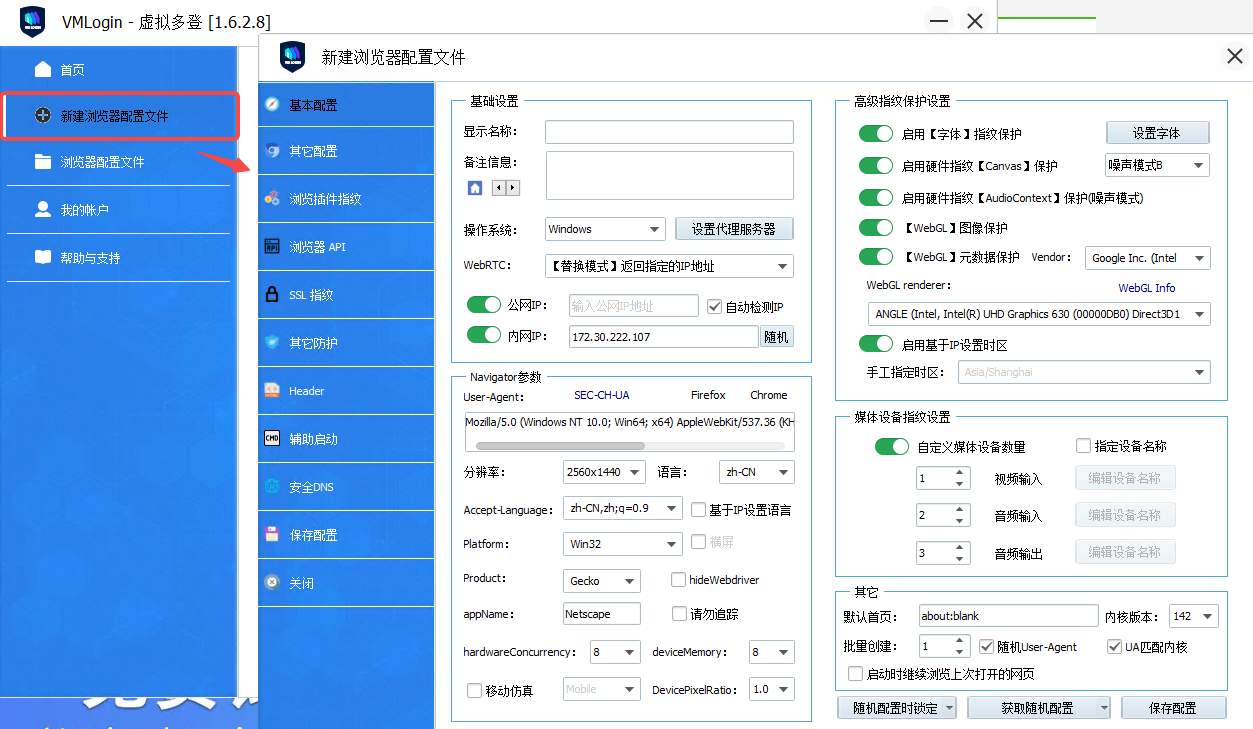Click the 设置代理服务器 button

pos(734,229)
